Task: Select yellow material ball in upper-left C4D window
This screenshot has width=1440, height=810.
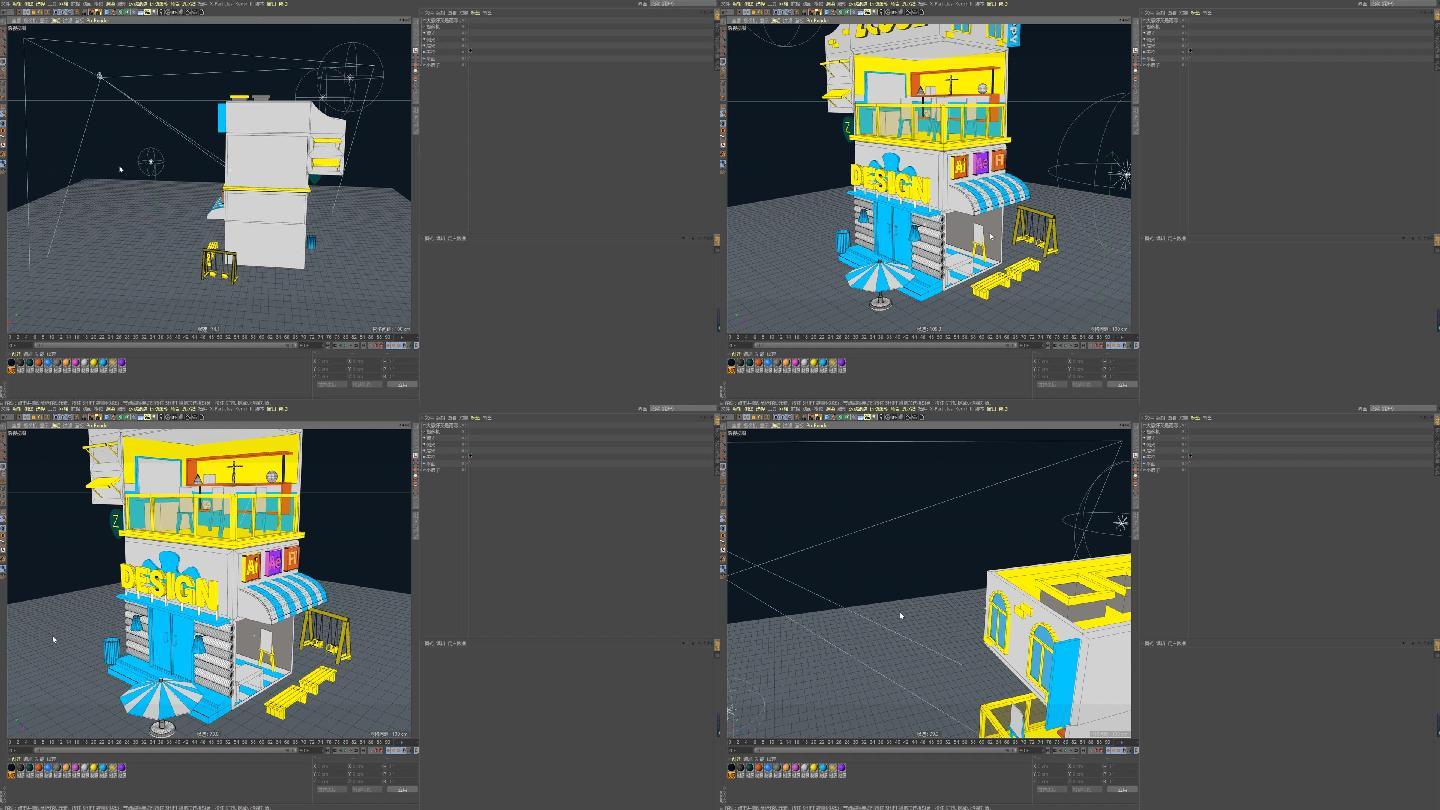Action: pos(94,362)
